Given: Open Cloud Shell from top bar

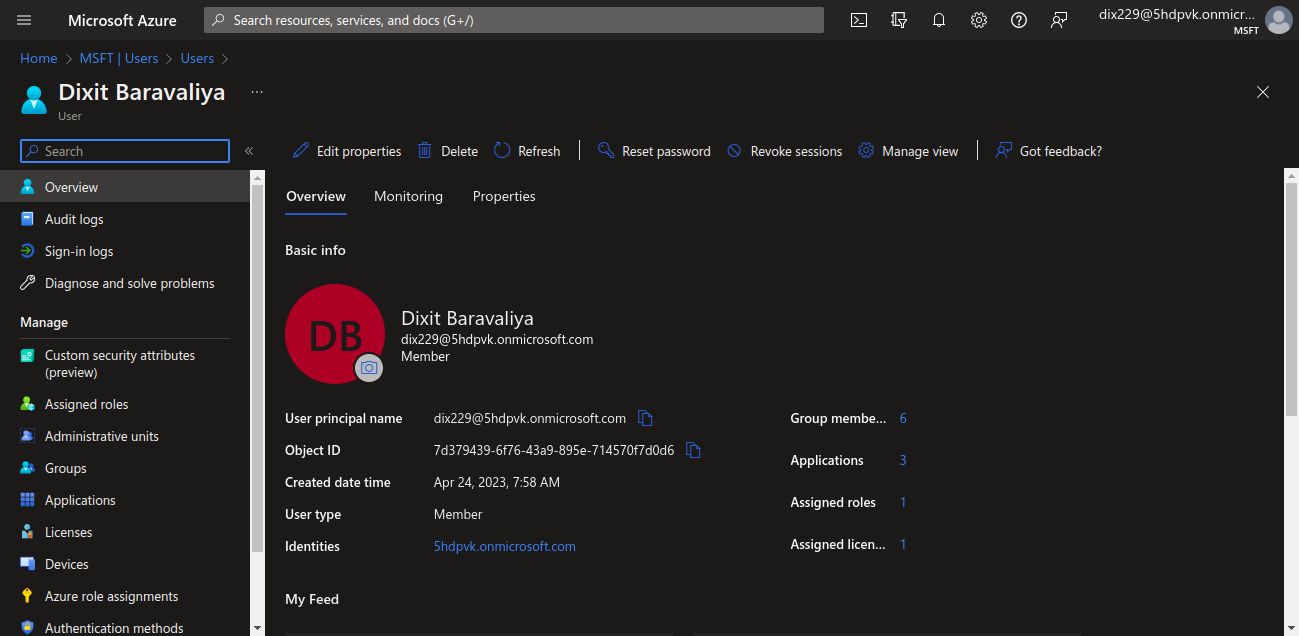Looking at the screenshot, I should coord(858,20).
